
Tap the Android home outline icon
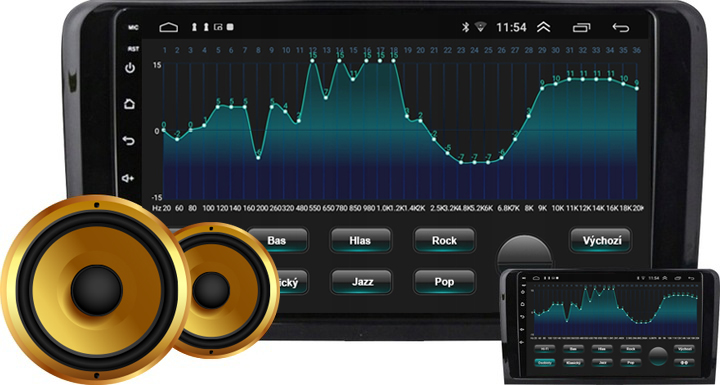(169, 28)
